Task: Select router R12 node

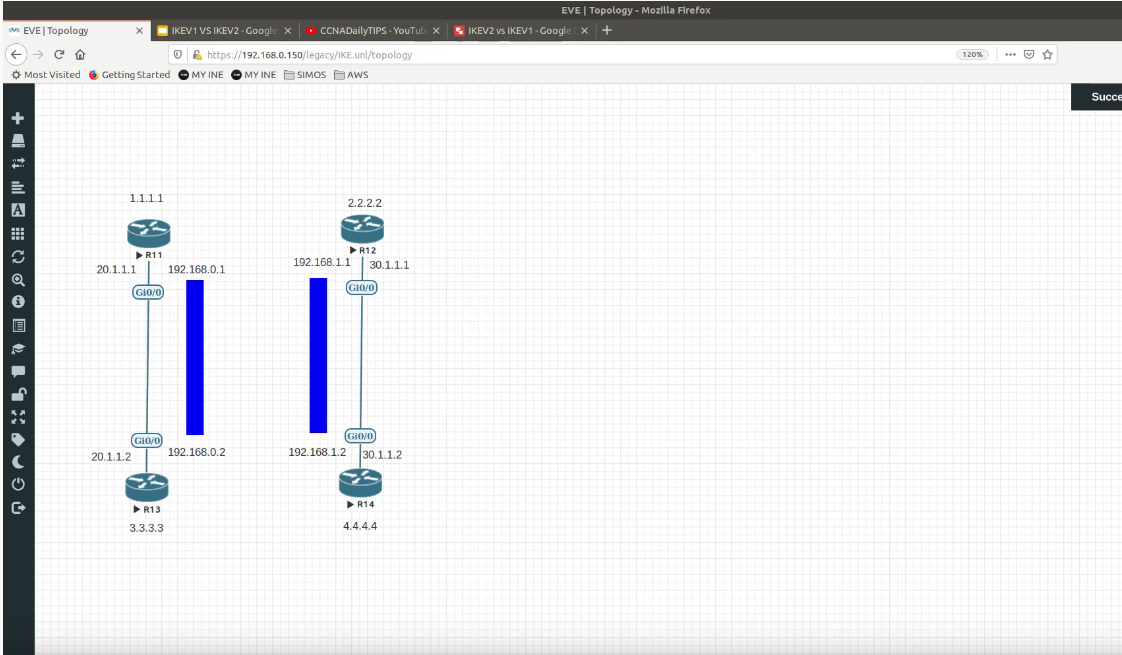Action: pos(362,228)
